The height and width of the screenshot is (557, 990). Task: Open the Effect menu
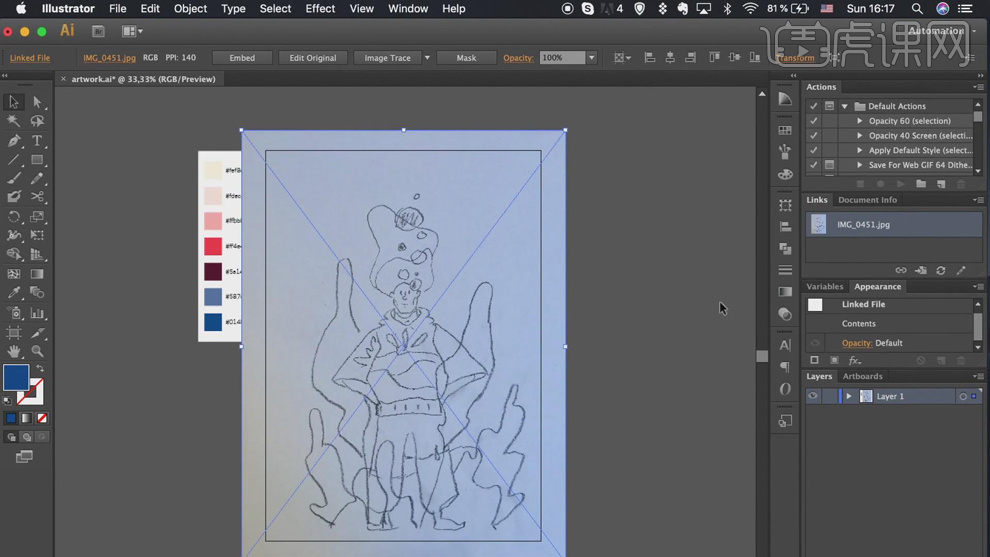[320, 9]
